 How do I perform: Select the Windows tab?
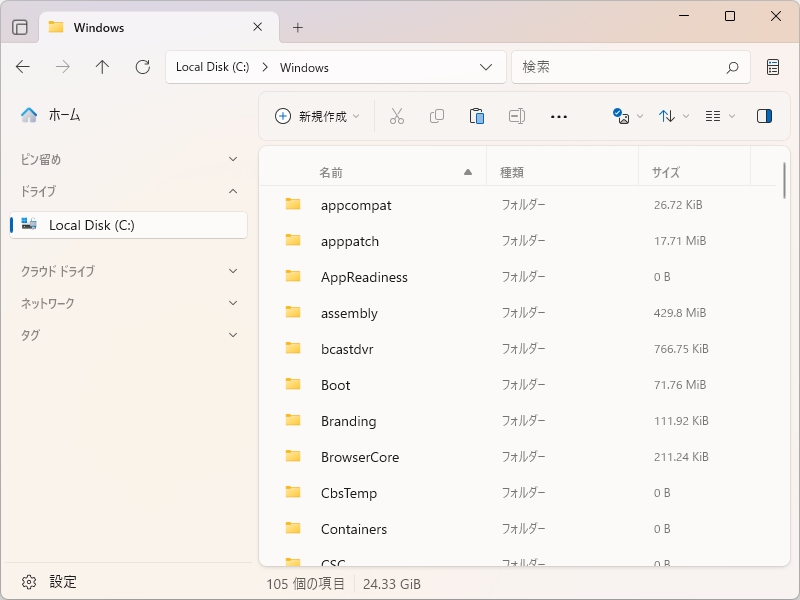(x=100, y=27)
